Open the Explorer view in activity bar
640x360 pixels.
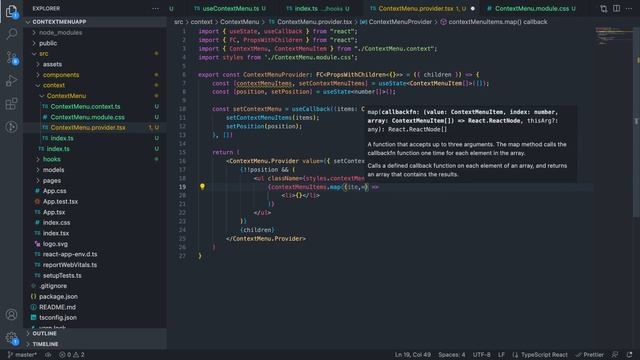pos(11,11)
